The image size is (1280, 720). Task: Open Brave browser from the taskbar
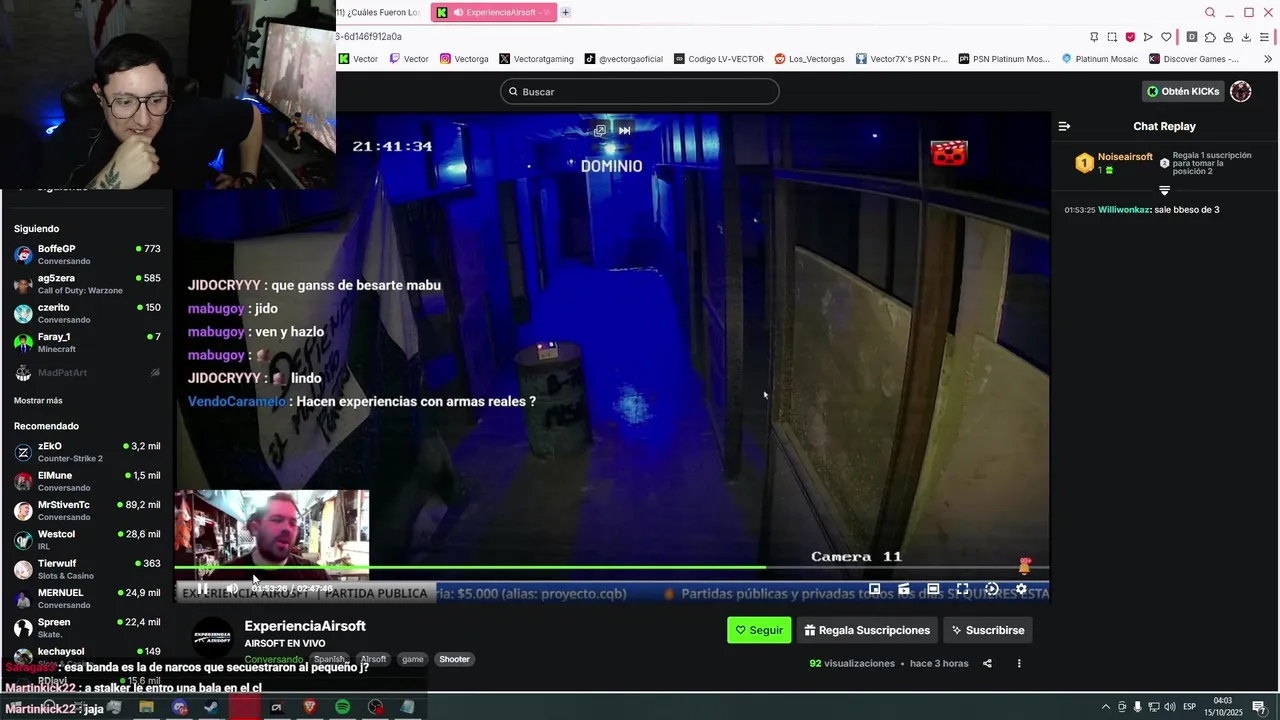click(x=309, y=707)
